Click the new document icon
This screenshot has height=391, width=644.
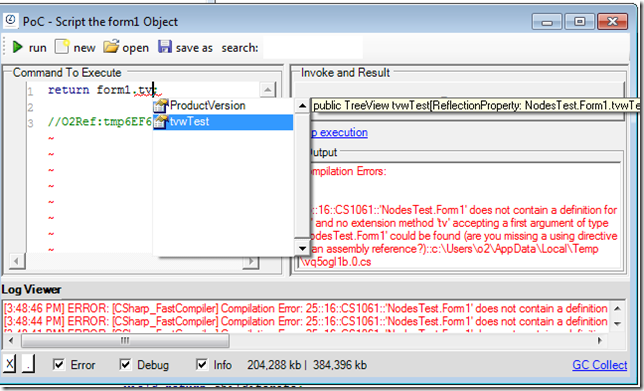62,46
